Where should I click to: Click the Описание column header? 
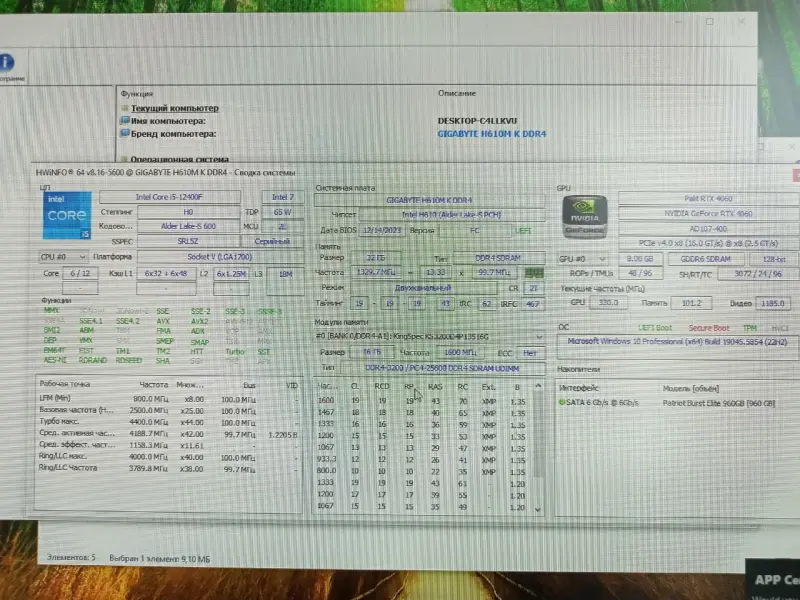click(457, 93)
